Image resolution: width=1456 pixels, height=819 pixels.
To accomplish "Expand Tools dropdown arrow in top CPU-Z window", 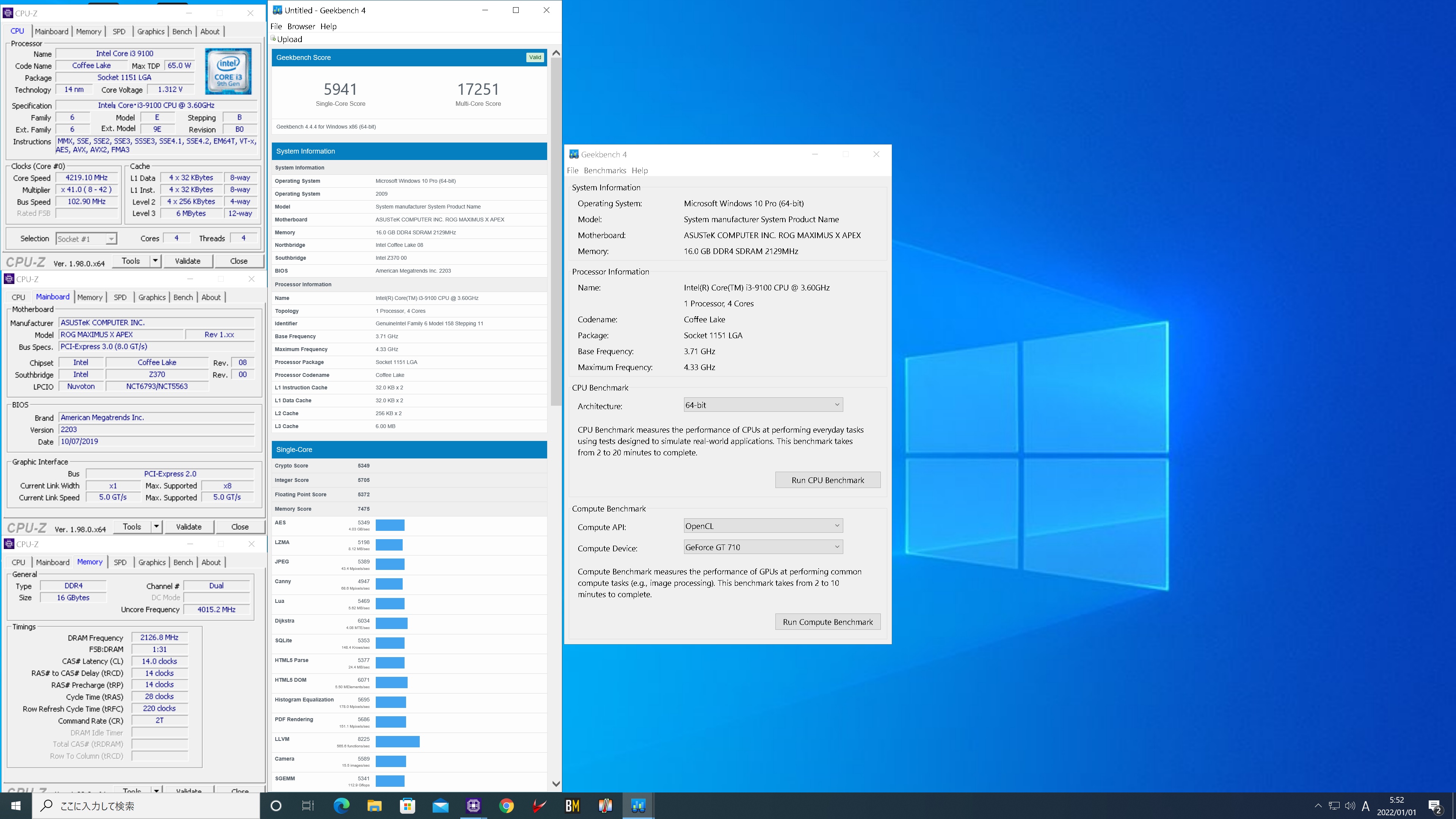I will 155,260.
